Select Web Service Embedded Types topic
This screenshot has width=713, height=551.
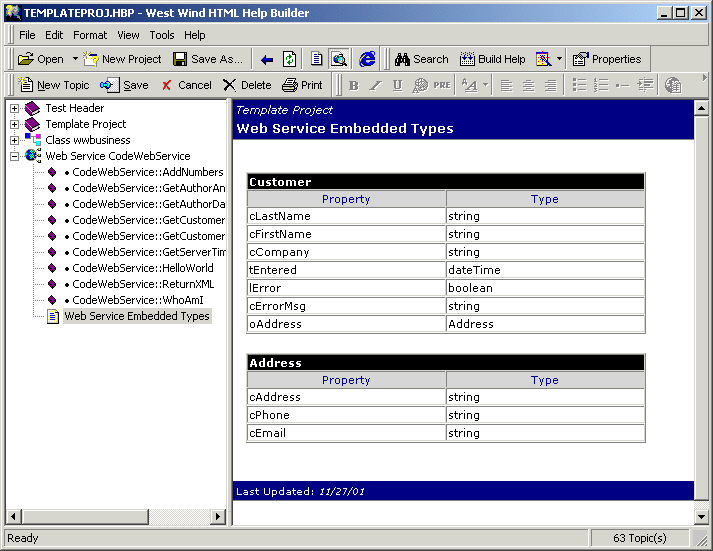click(137, 316)
